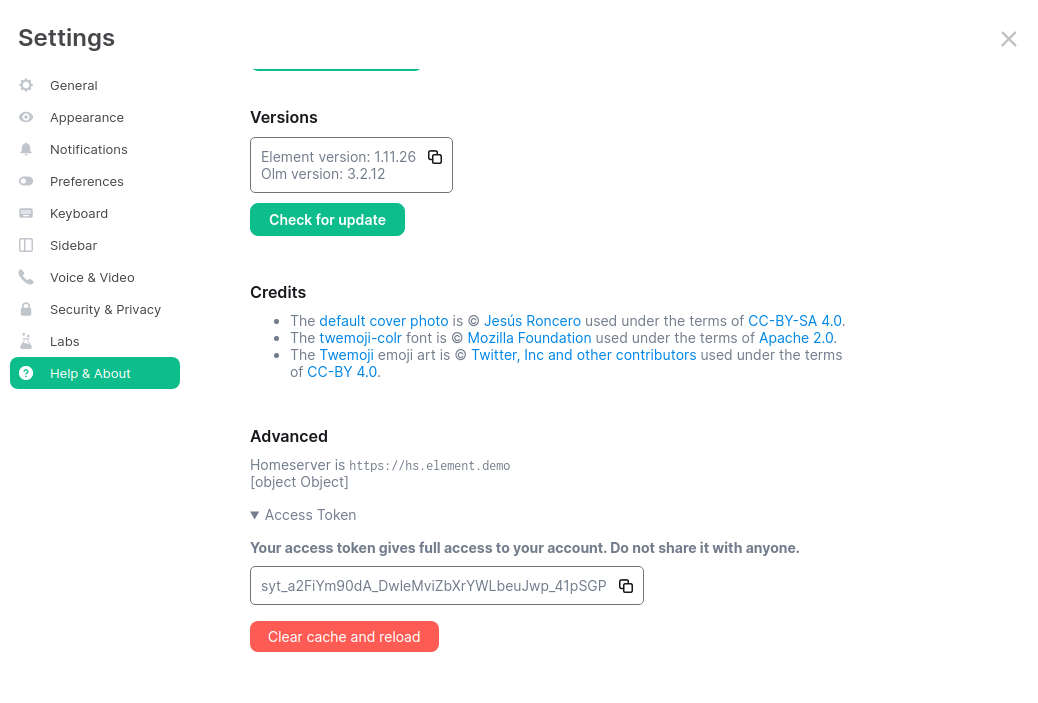The height and width of the screenshot is (703, 1038).
Task: Switch to the Keyboard settings tab
Action: click(x=79, y=214)
